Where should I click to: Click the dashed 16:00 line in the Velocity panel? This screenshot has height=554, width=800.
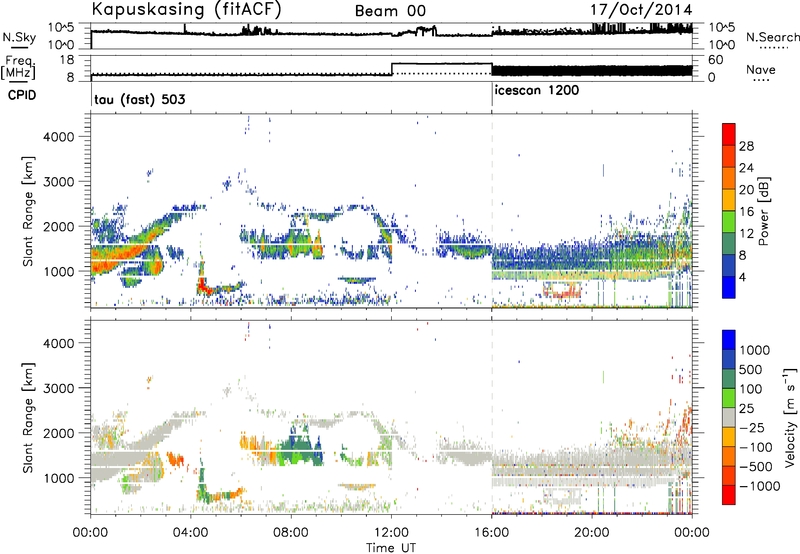pos(492,417)
